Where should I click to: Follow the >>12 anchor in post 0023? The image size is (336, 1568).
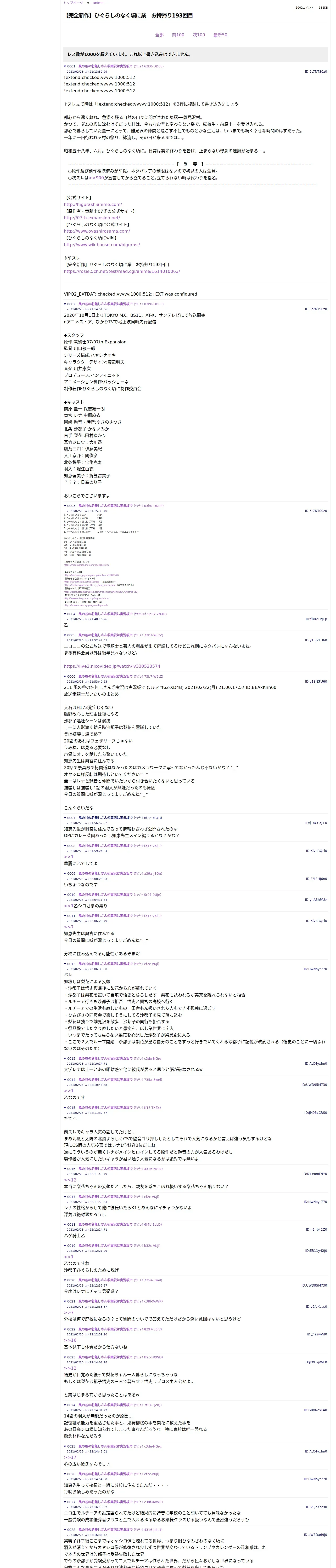tap(70, 1368)
